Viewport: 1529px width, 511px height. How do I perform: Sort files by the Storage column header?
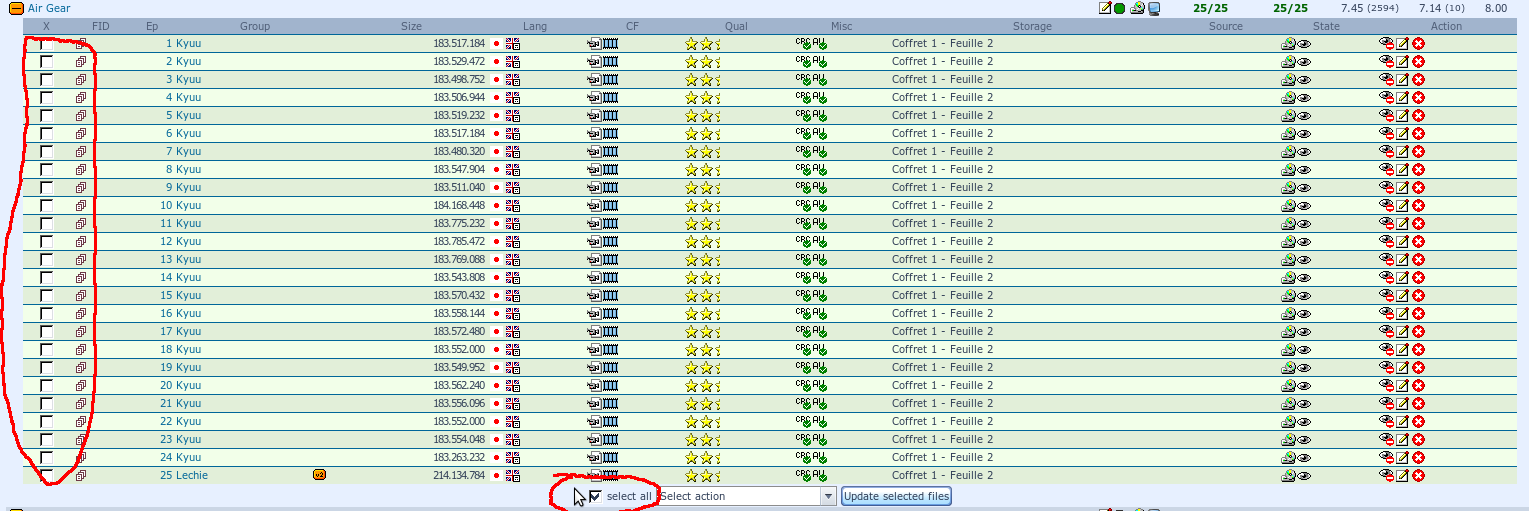[x=1032, y=26]
